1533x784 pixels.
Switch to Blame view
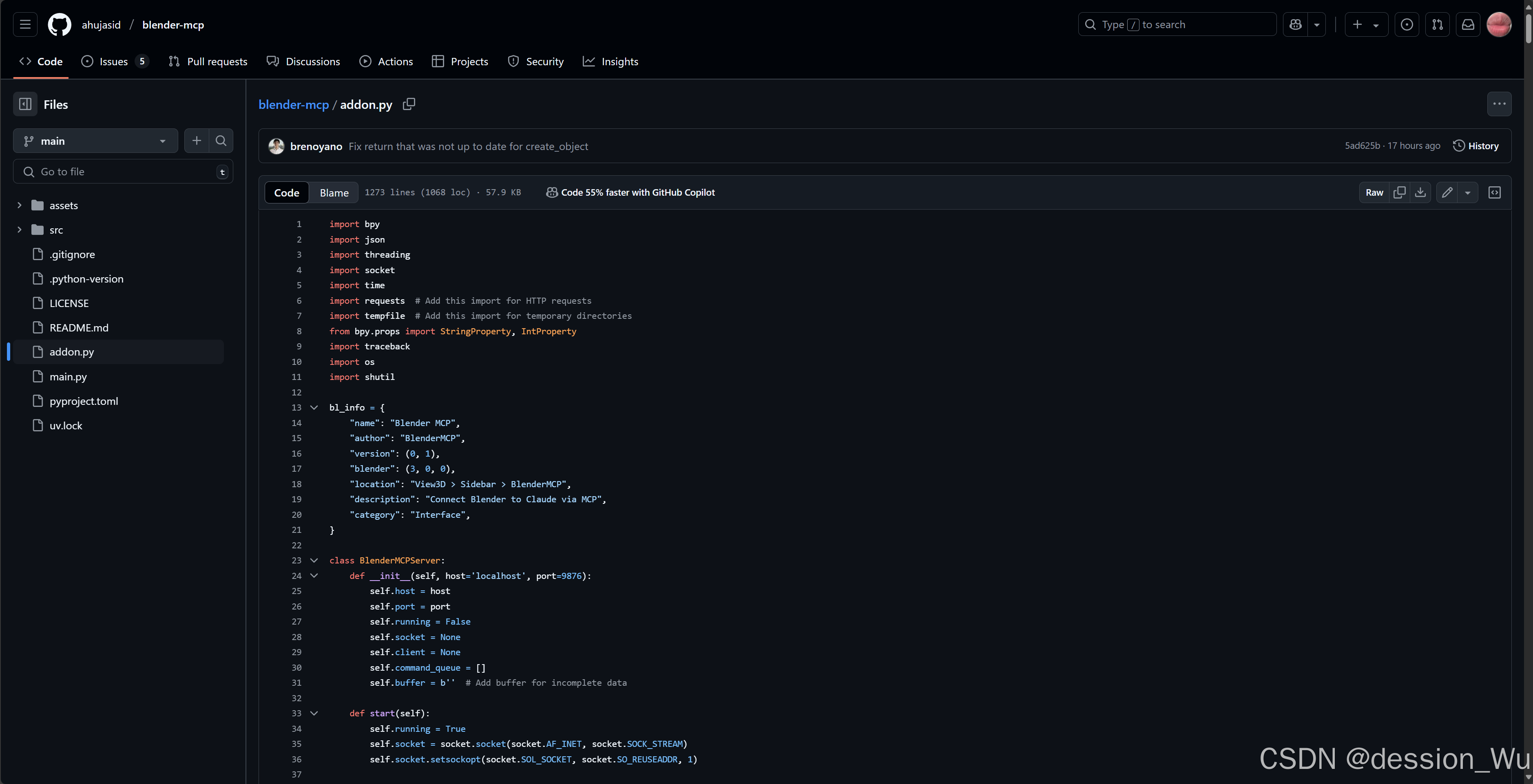[x=333, y=192]
